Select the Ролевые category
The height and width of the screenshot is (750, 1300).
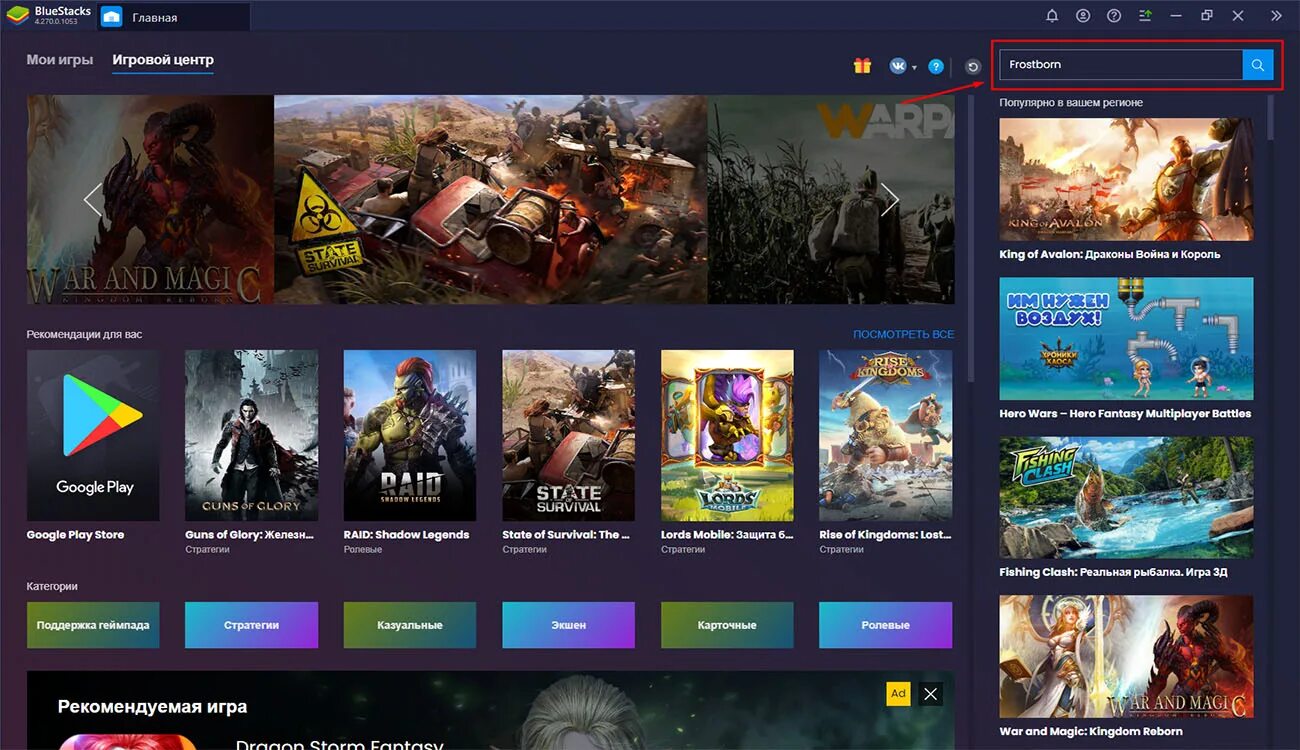pos(885,625)
